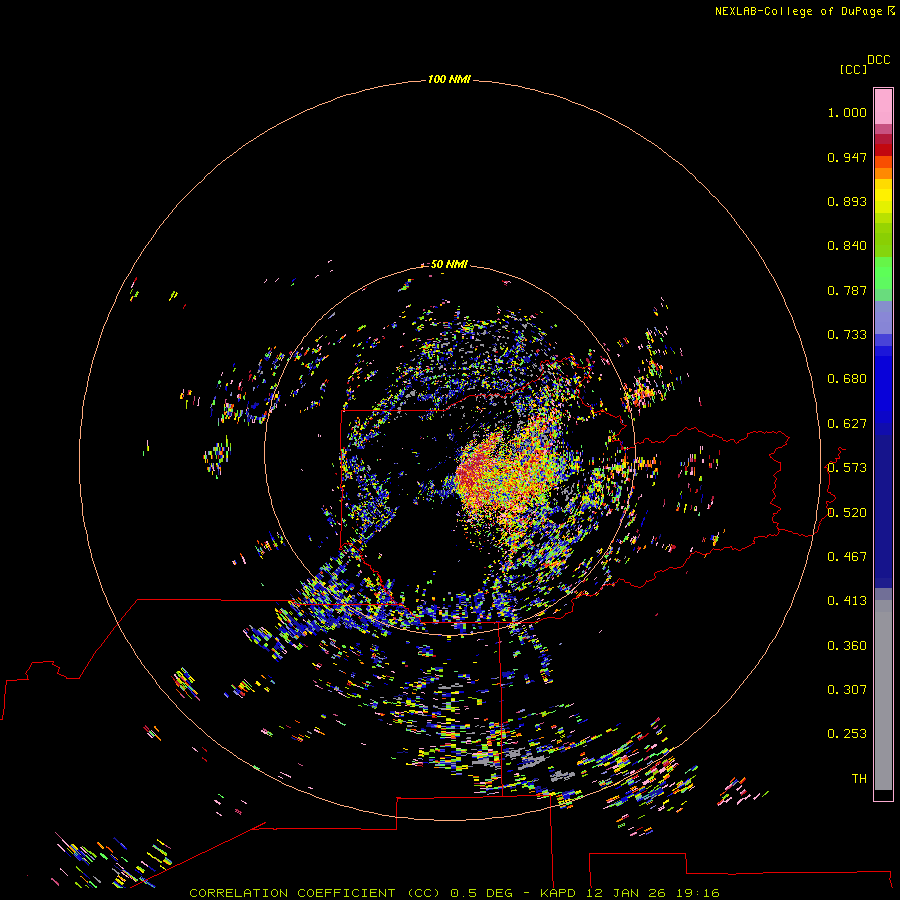The image size is (900, 900).
Task: Click the NEXLAB-College of DuPage title text
Action: [x=798, y=11]
